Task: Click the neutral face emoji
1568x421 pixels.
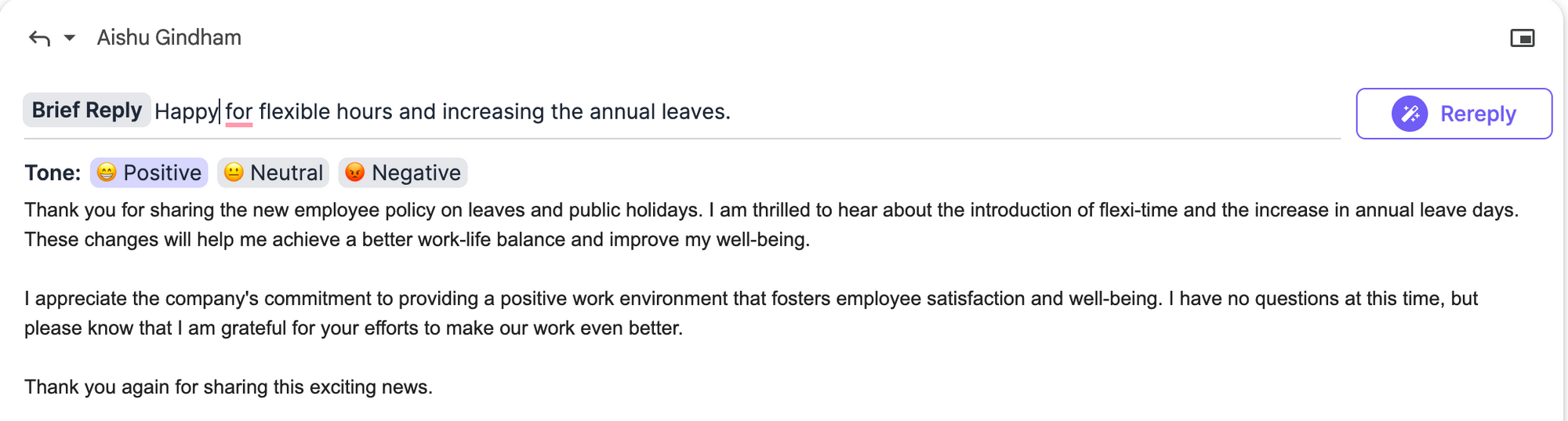Action: (234, 172)
